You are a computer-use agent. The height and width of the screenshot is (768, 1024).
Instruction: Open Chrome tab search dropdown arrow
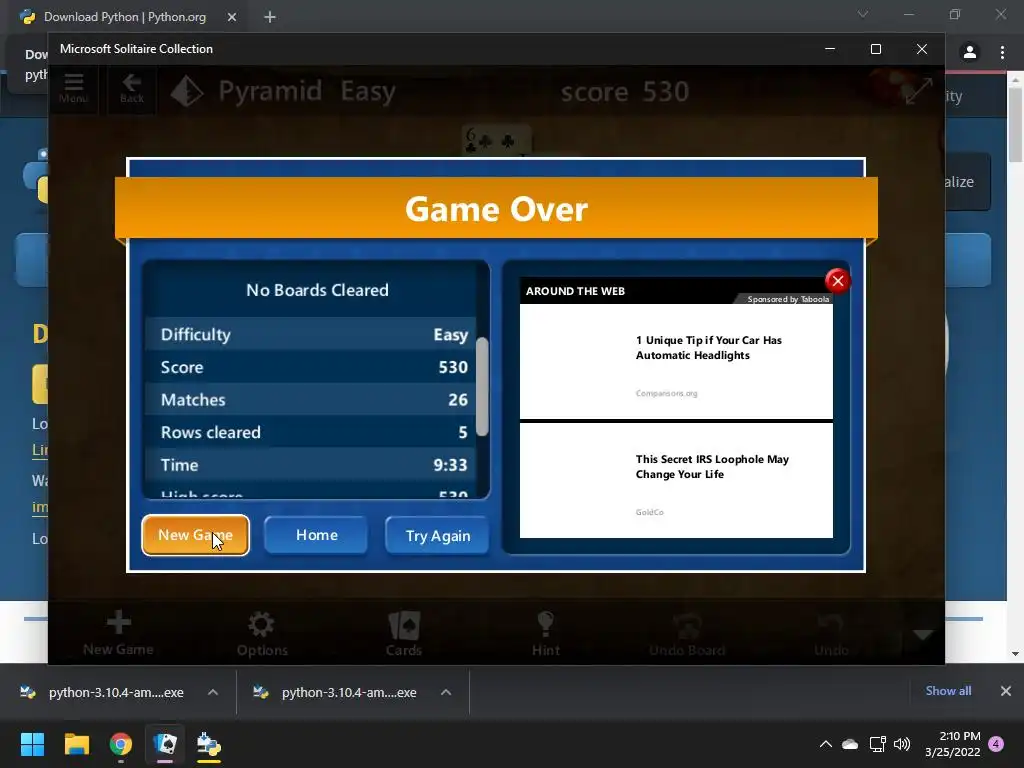point(863,14)
